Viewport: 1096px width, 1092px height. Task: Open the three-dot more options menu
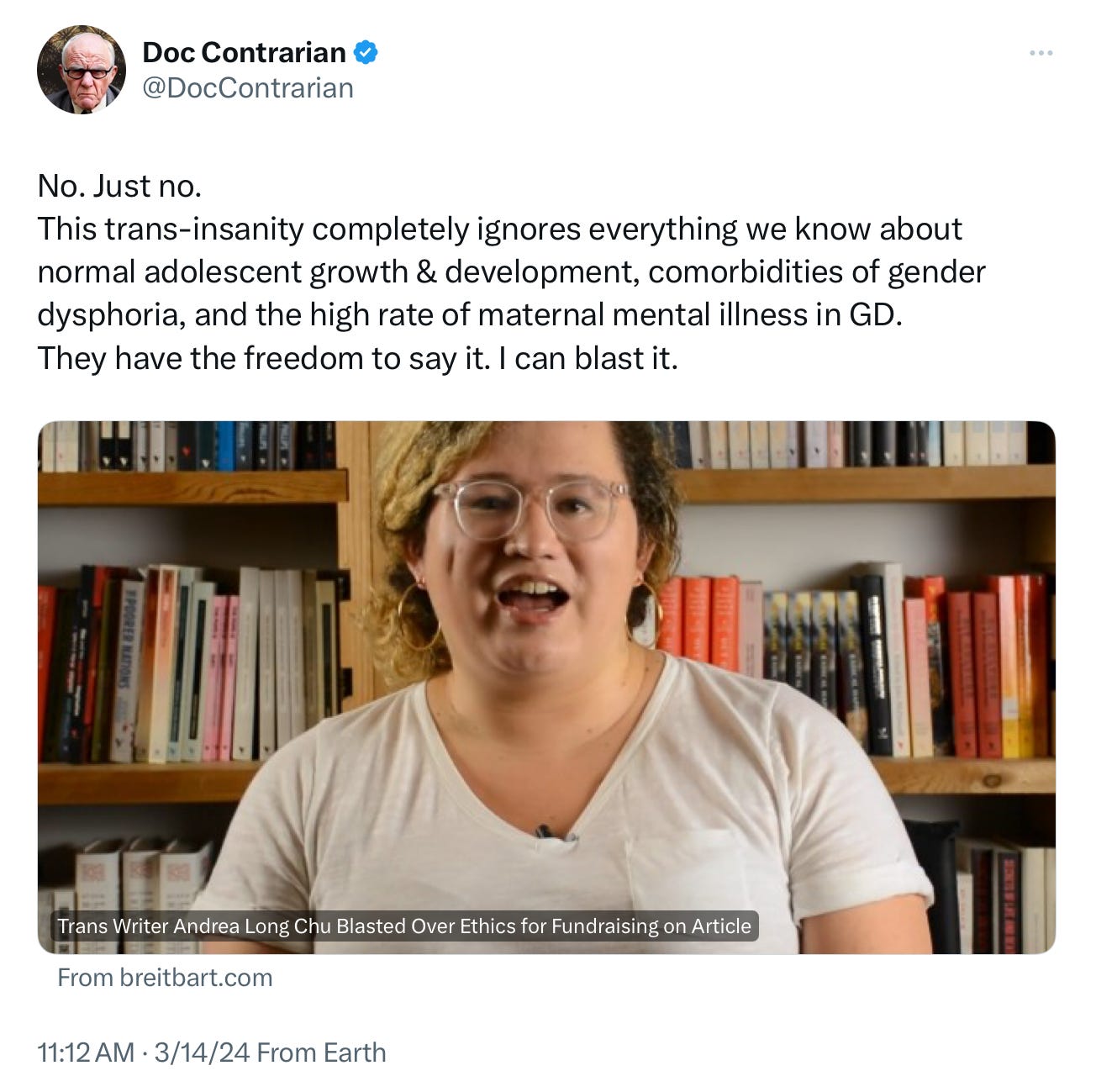(1041, 53)
